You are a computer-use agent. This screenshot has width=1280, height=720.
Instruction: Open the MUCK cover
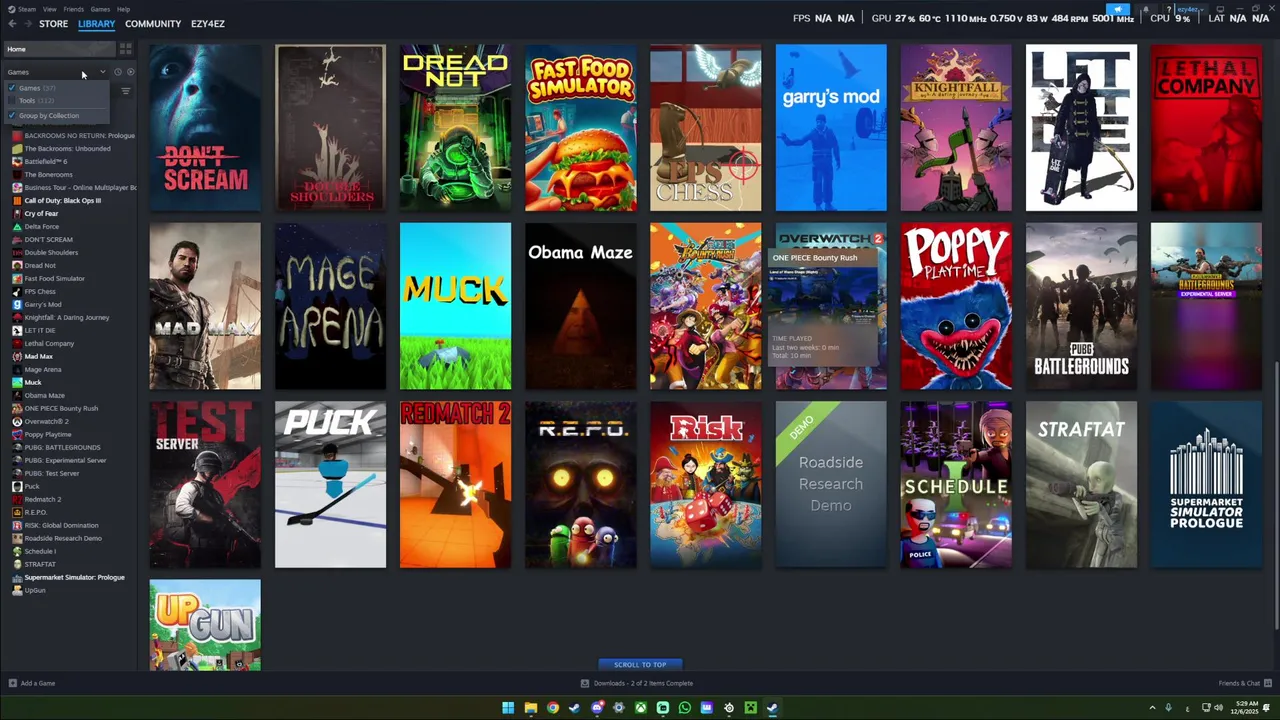(455, 306)
